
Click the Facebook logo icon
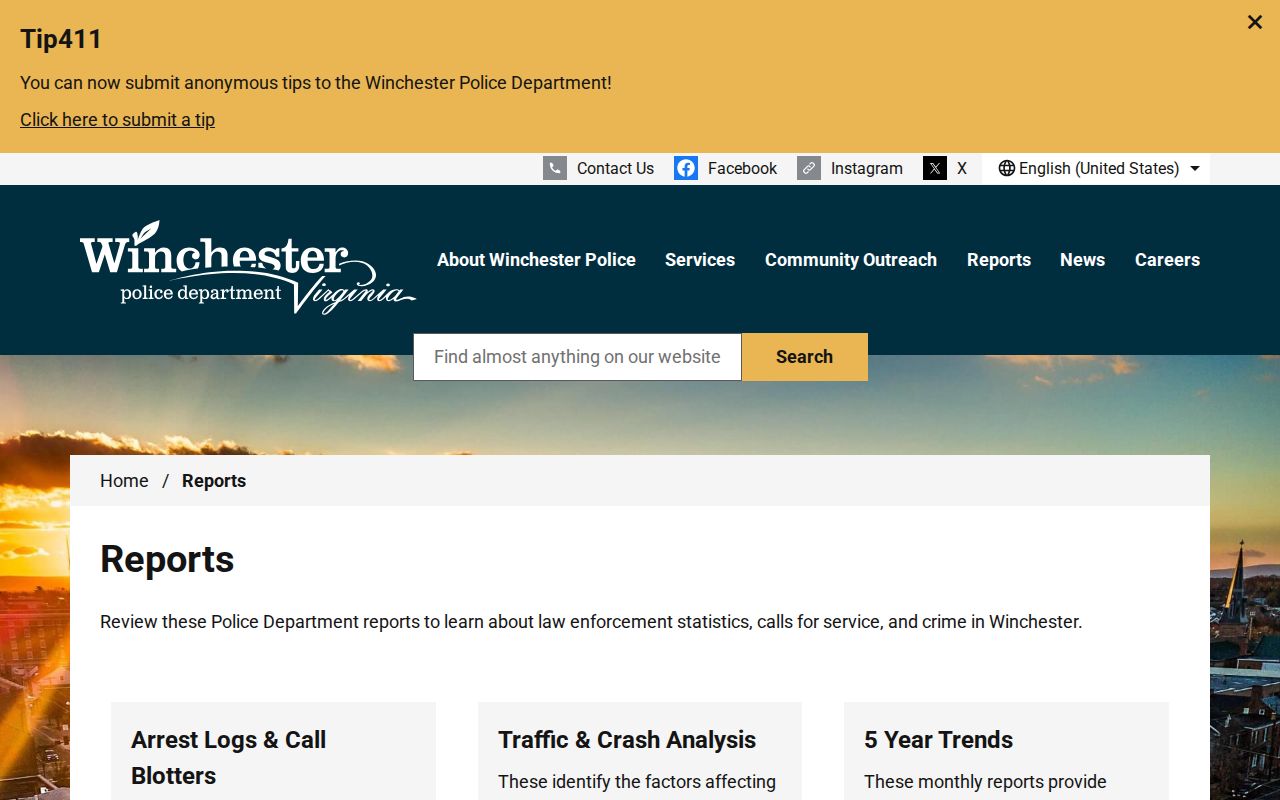(x=686, y=168)
